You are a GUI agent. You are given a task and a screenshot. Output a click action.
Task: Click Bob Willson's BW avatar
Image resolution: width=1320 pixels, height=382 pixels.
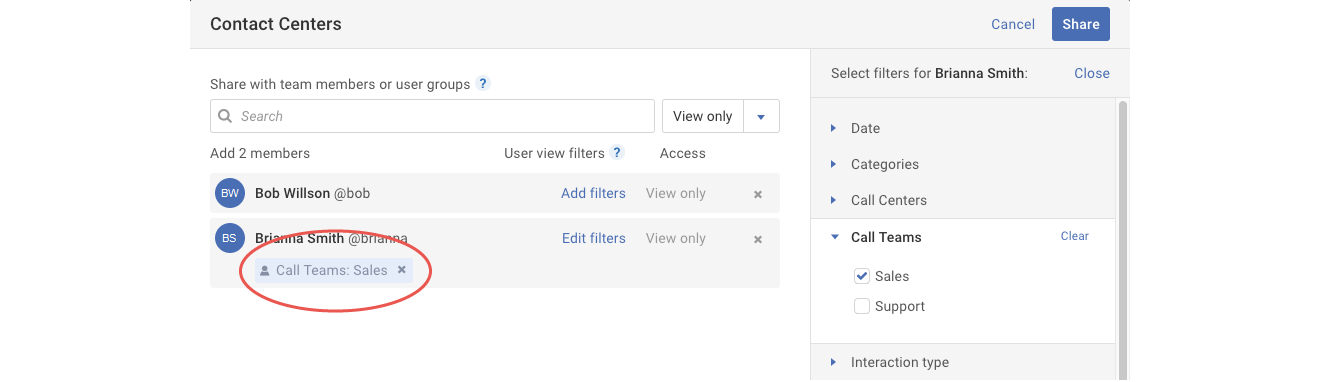coord(230,193)
